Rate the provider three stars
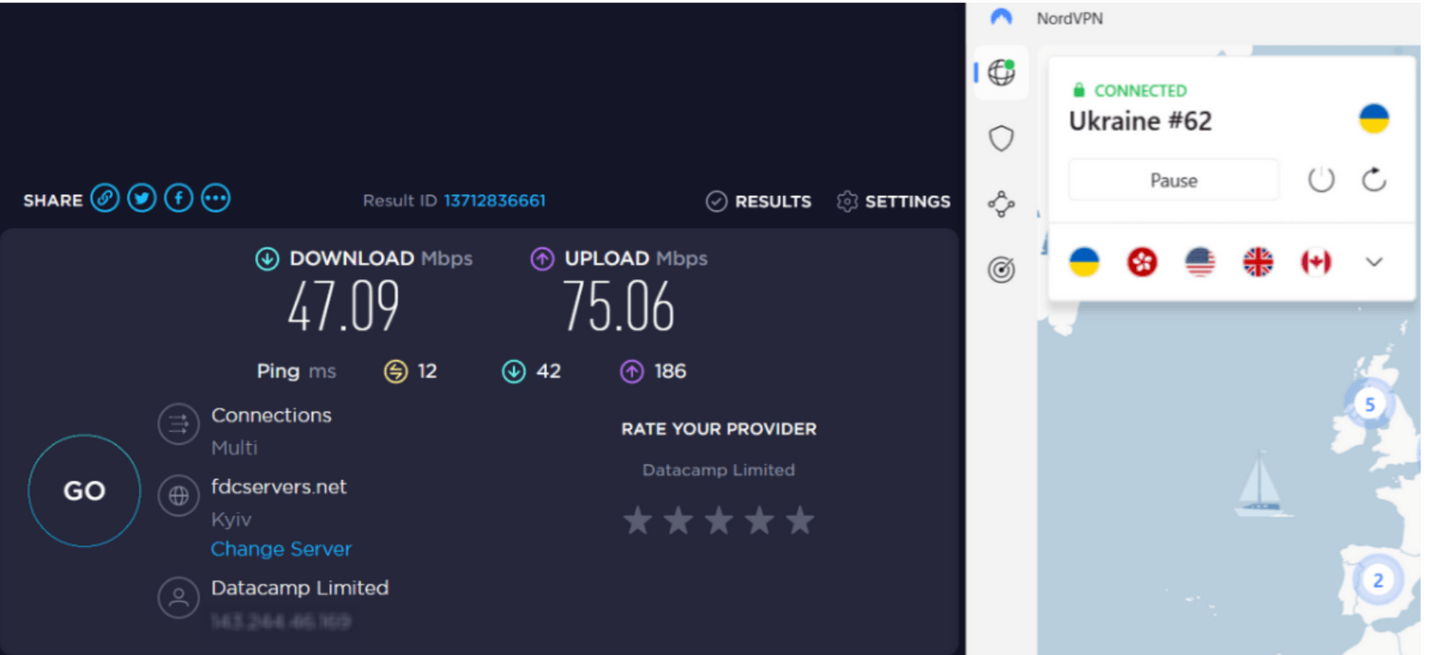The width and height of the screenshot is (1431, 655). (x=719, y=521)
